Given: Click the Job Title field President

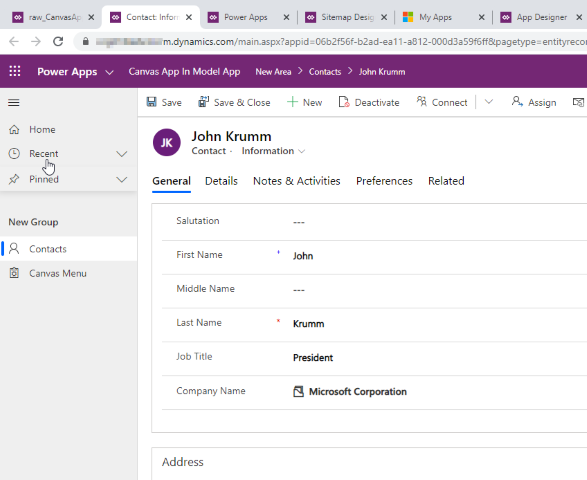Looking at the screenshot, I should point(313,358).
